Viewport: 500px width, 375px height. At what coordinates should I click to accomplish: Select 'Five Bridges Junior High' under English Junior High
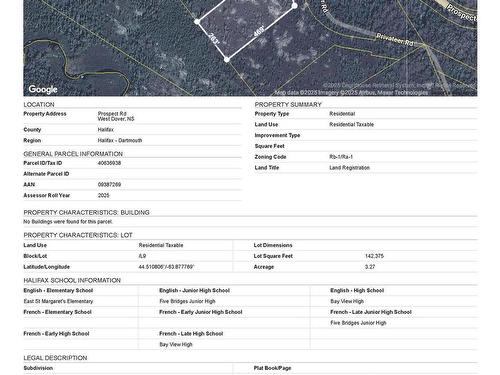pos(187,301)
